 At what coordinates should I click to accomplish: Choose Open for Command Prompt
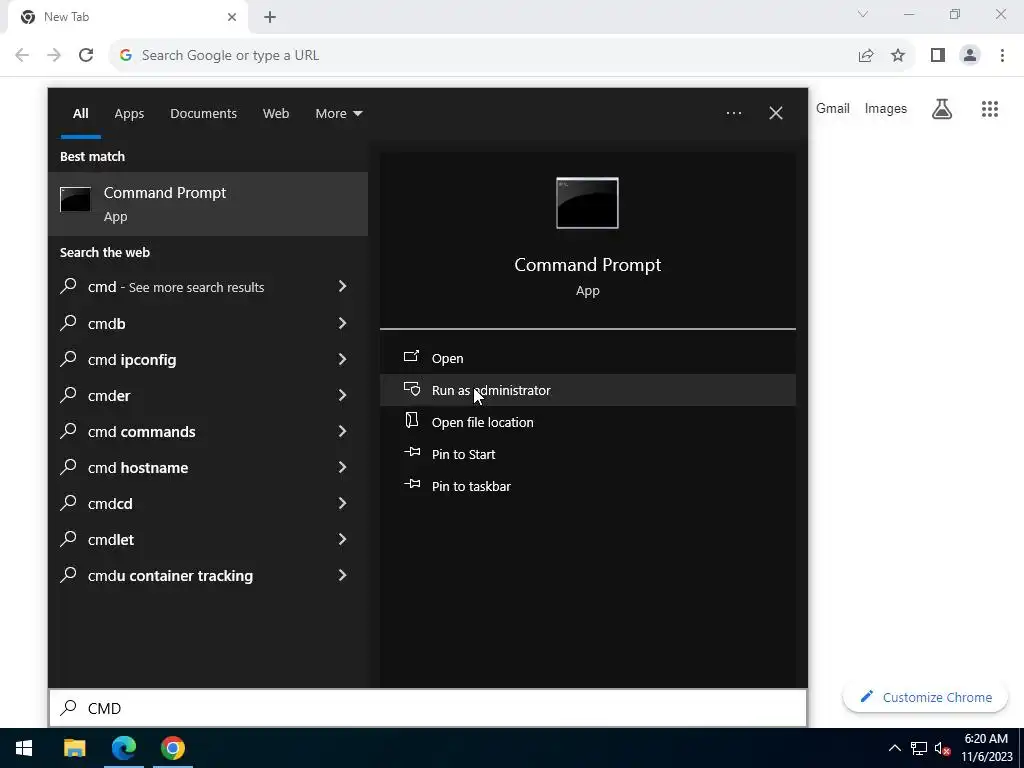click(587, 358)
